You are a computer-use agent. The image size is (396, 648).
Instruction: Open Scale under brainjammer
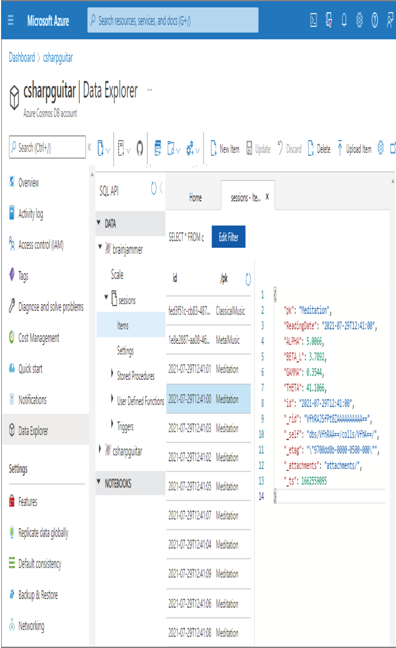(x=117, y=274)
